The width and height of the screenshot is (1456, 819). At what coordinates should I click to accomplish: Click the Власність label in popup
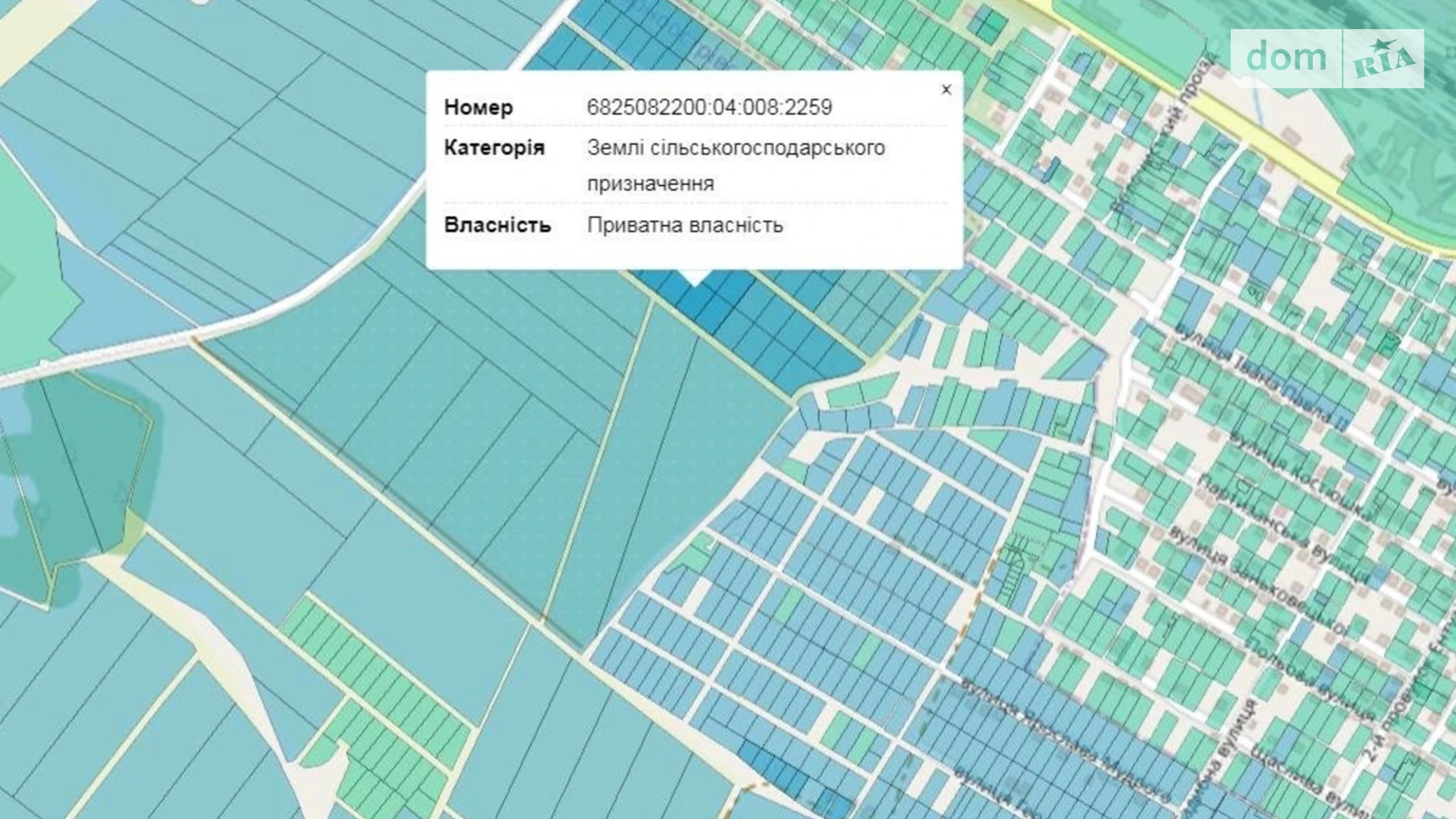[x=497, y=225]
